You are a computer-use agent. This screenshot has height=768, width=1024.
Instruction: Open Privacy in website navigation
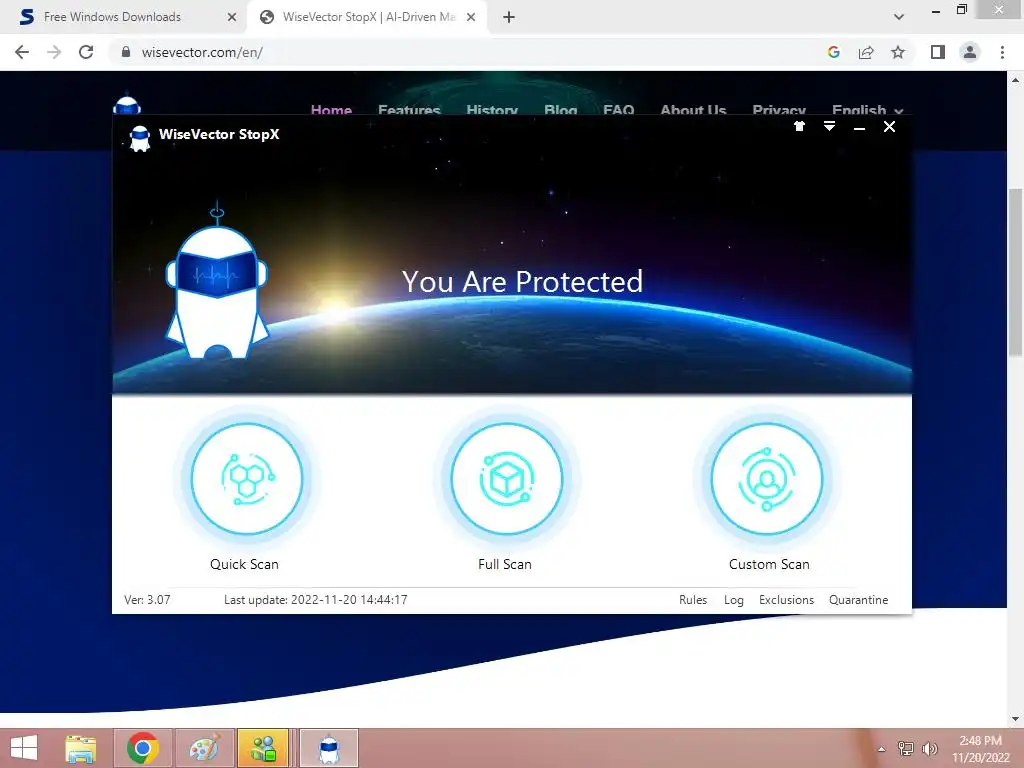pos(779,110)
